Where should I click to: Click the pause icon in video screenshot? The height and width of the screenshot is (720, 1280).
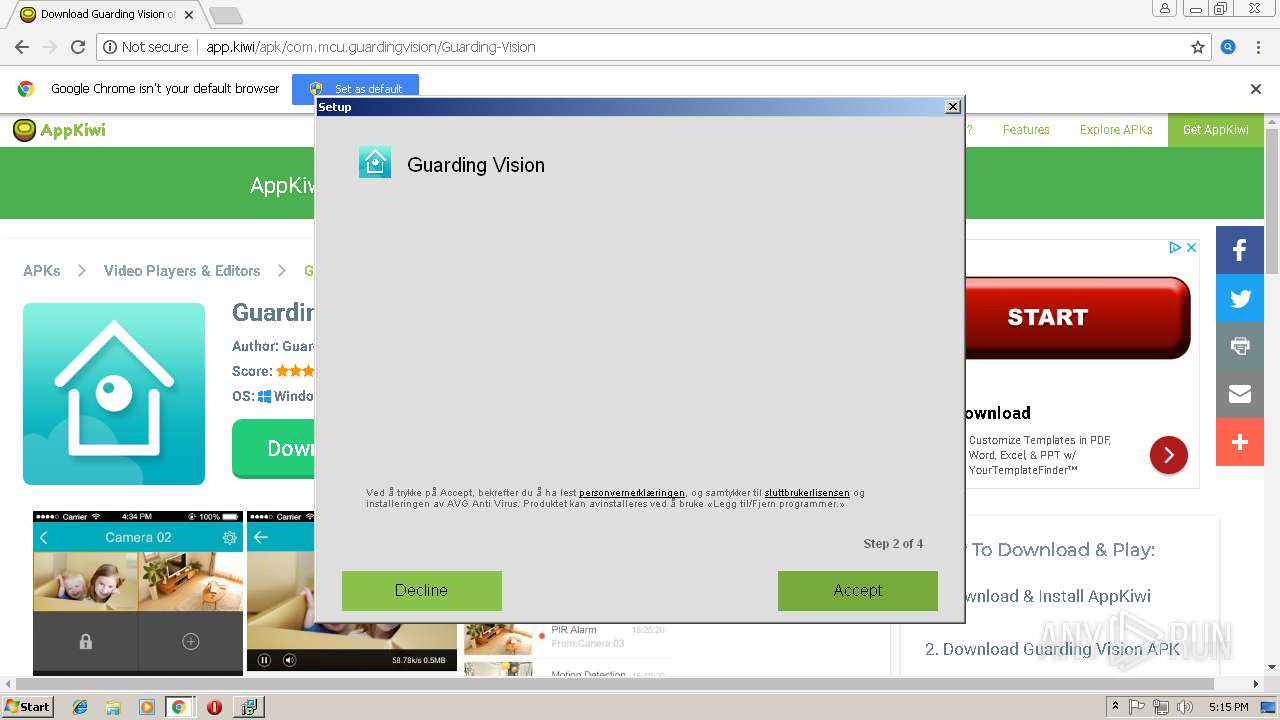click(x=265, y=660)
